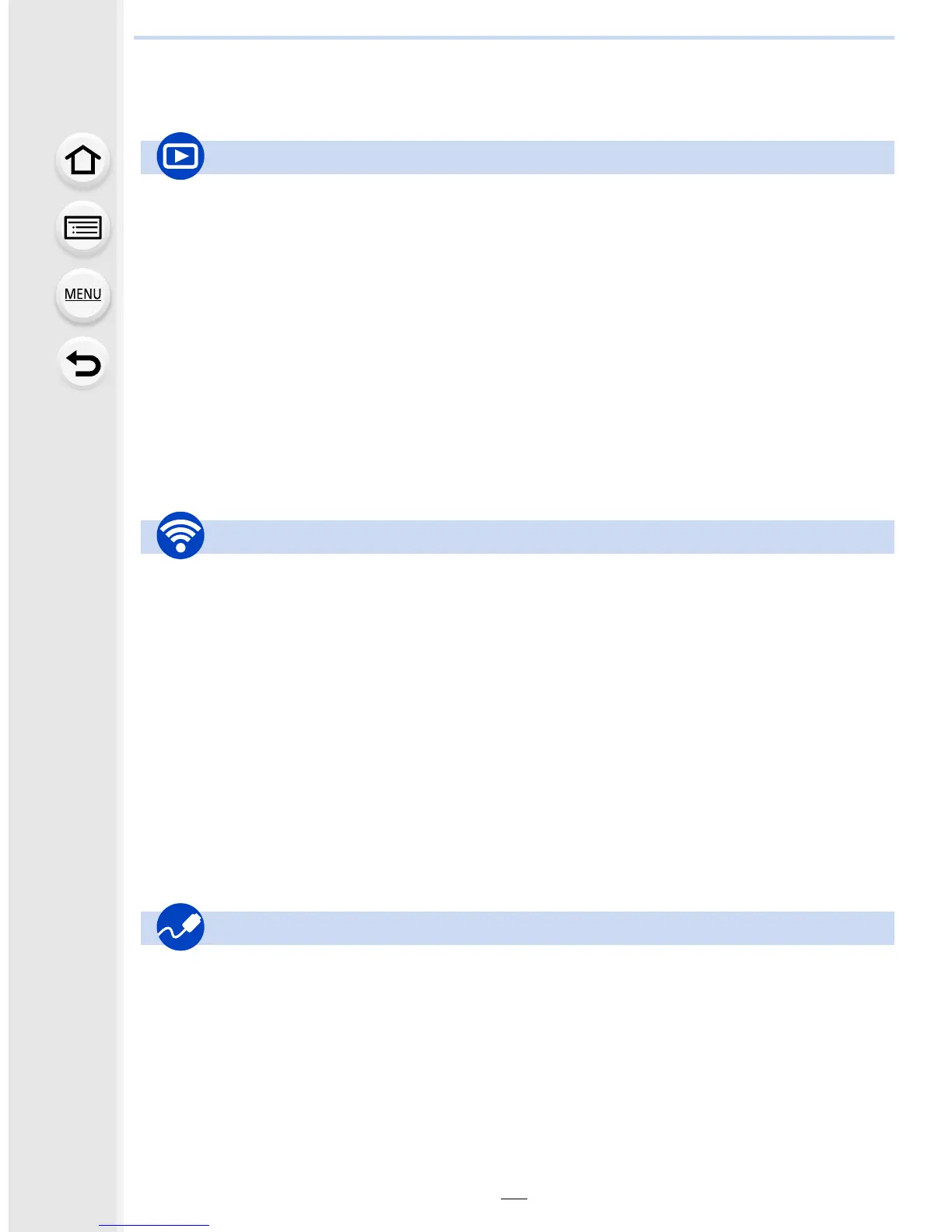Select the blue USB cable connection icon
Image resolution: width=952 pixels, height=1232 pixels.
click(180, 926)
